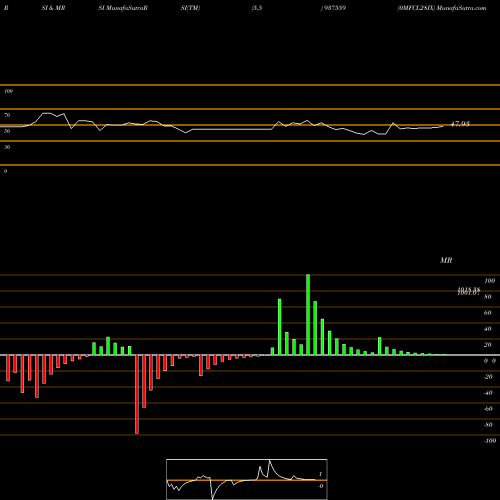This screenshot has height=500, width=500.
Task: Click the histogram right-axis label 60
Action: pyautogui.click(x=487, y=313)
